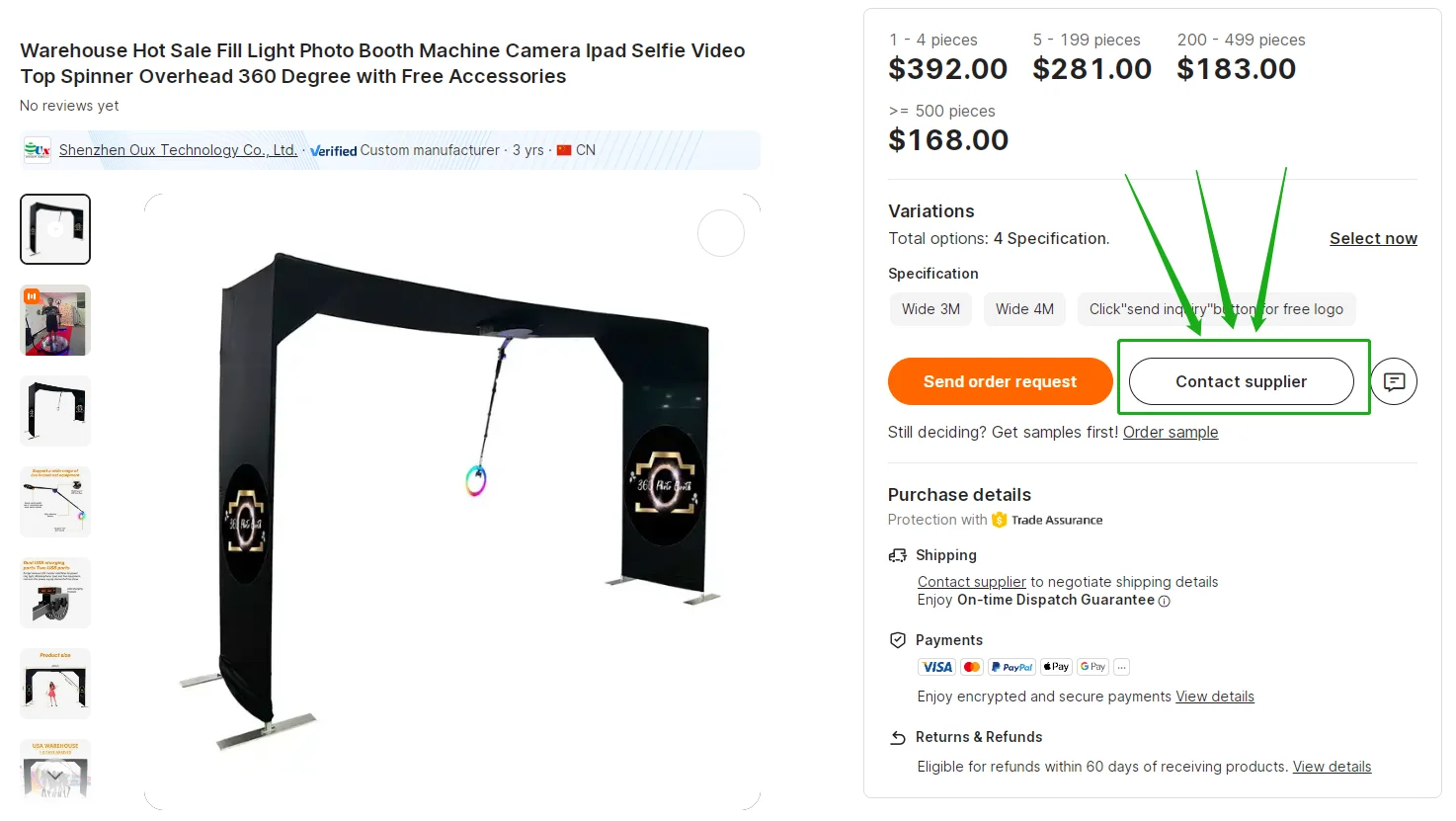
Task: Open the Shenzhen Oux Technology supplier page
Action: (178, 150)
